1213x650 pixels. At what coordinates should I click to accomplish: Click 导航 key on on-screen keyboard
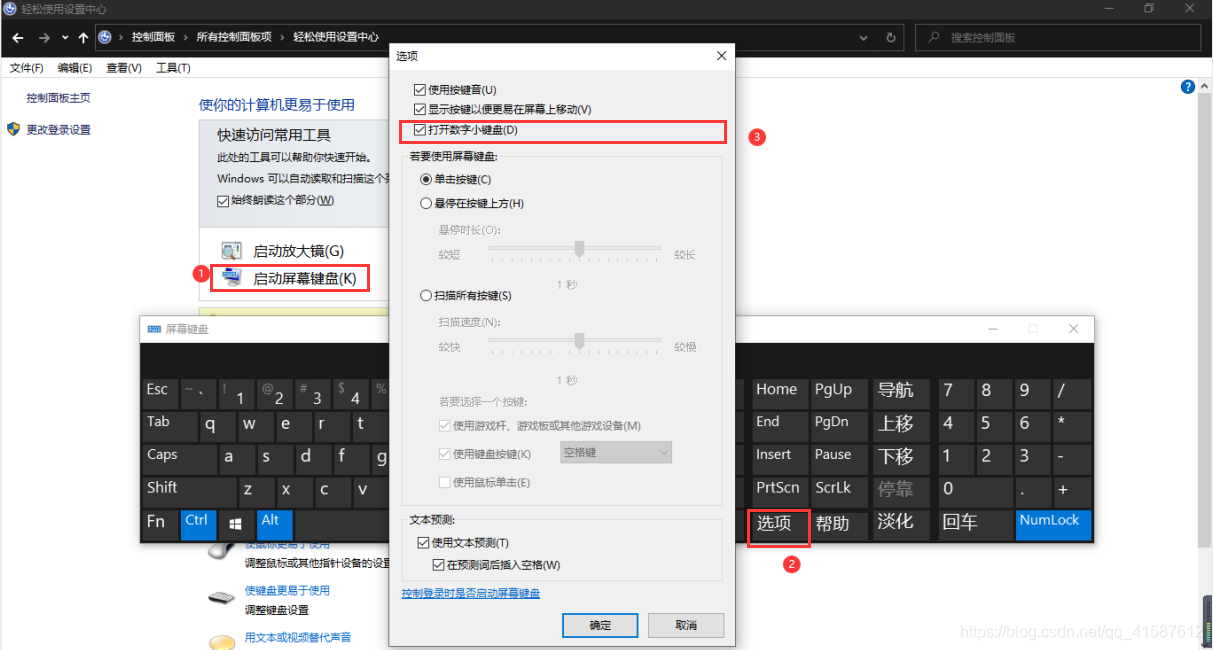[900, 392]
